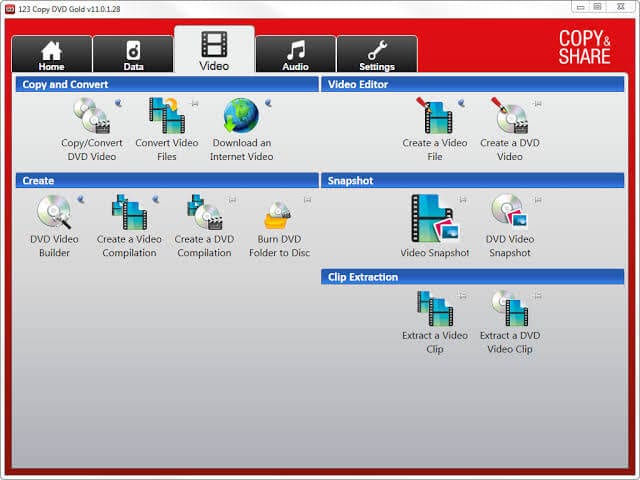Screen dimensions: 640x480
Task: Launch Extract a DVD Video Clip
Action: pos(510,322)
